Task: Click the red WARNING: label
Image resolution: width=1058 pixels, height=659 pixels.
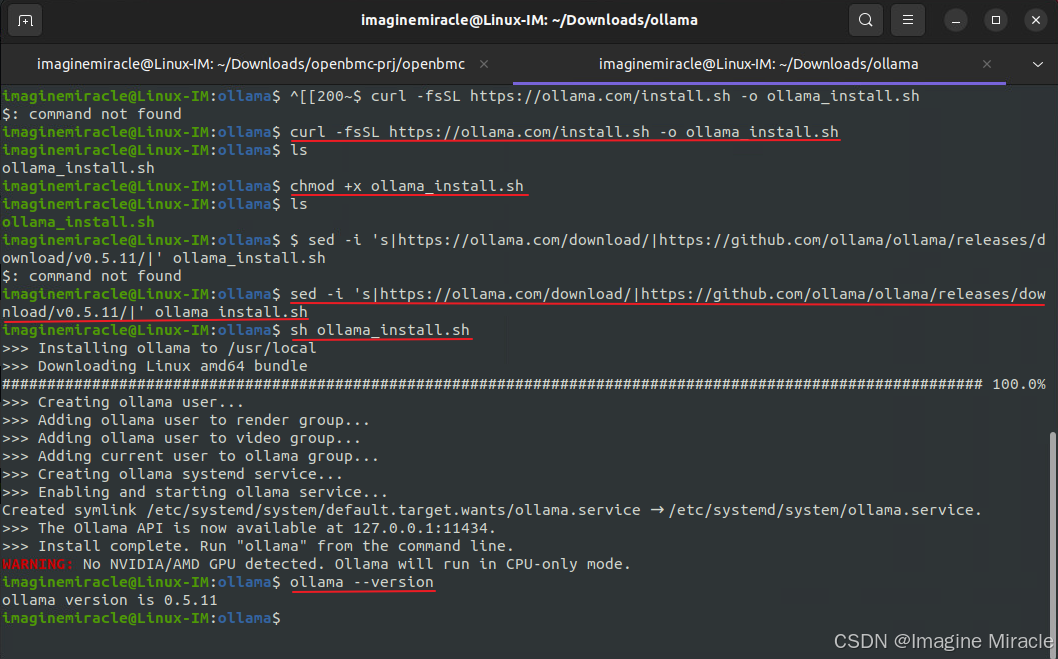Action: pyautogui.click(x=37, y=564)
